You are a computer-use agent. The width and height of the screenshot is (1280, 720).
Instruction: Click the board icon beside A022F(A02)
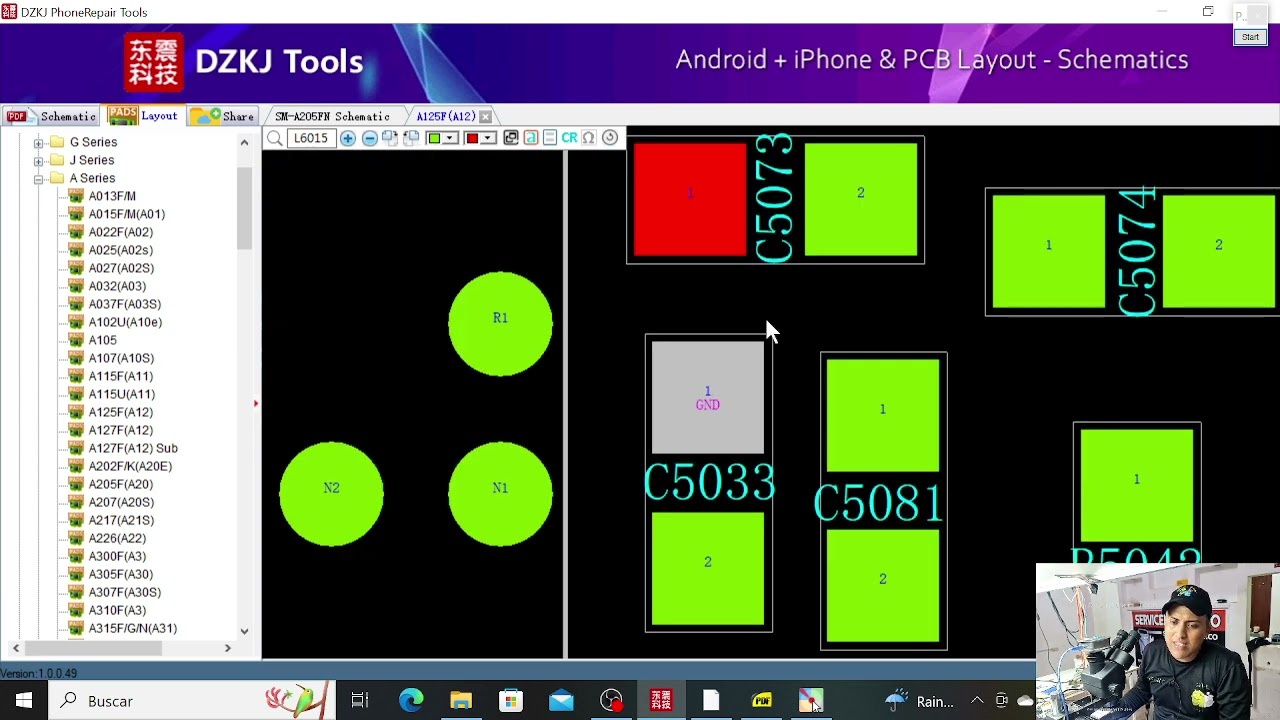pyautogui.click(x=75, y=232)
